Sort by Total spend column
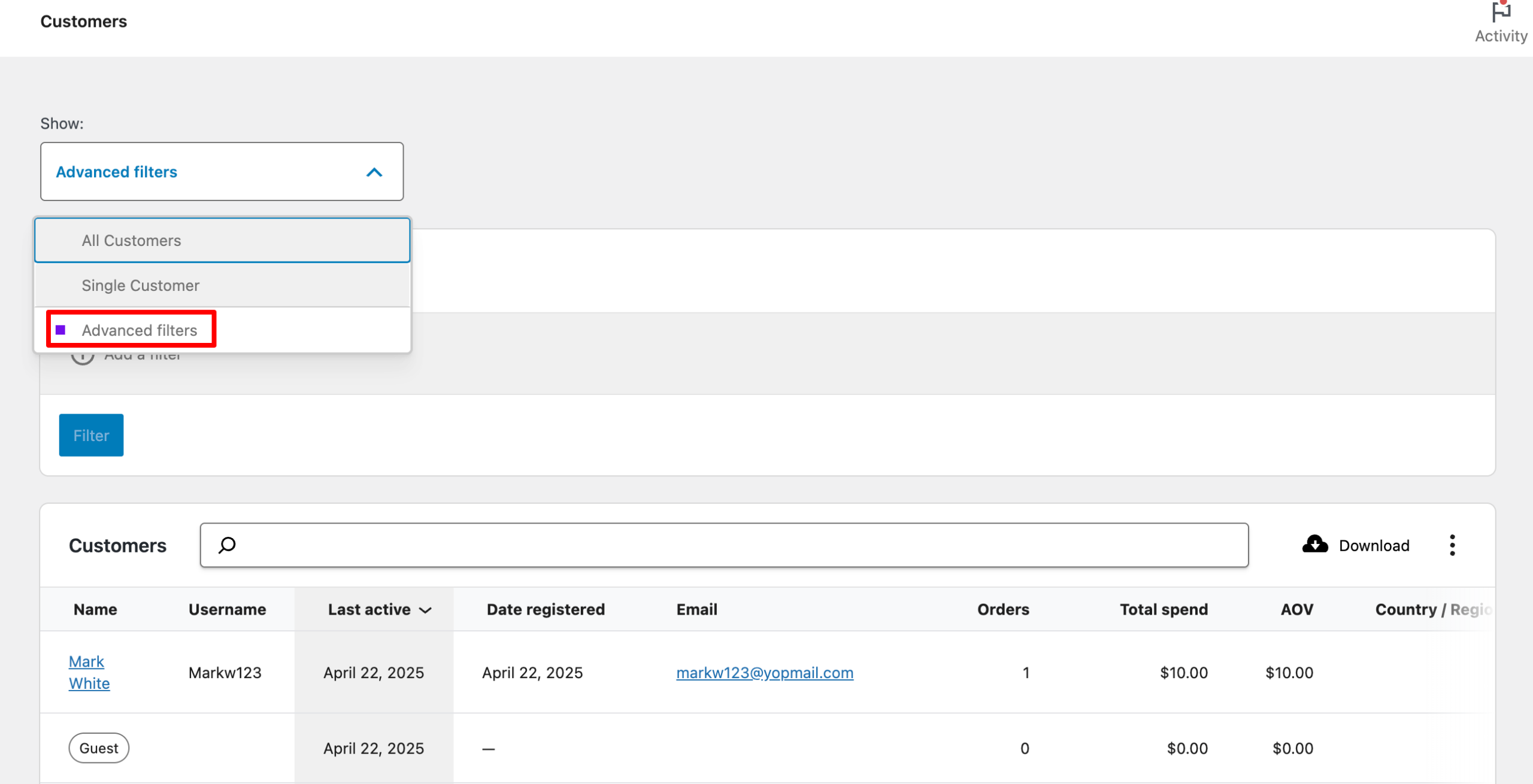The height and width of the screenshot is (784, 1533). pos(1164,609)
